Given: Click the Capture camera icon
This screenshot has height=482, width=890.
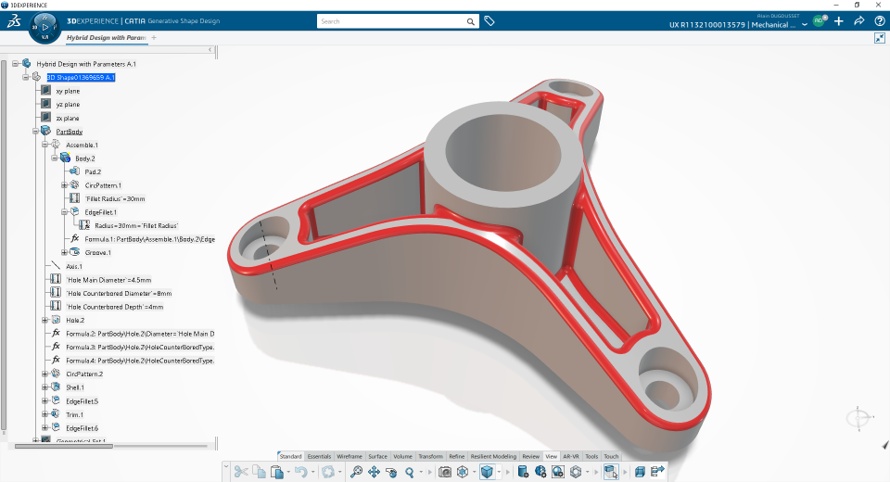Looking at the screenshot, I should (445, 471).
